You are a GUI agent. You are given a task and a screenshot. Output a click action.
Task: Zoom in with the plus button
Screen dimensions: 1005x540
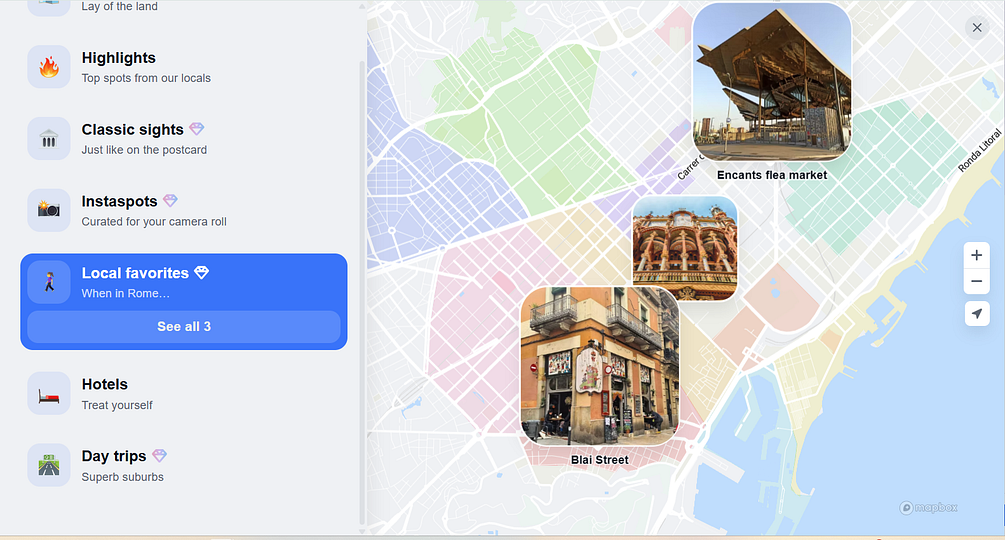click(977, 256)
